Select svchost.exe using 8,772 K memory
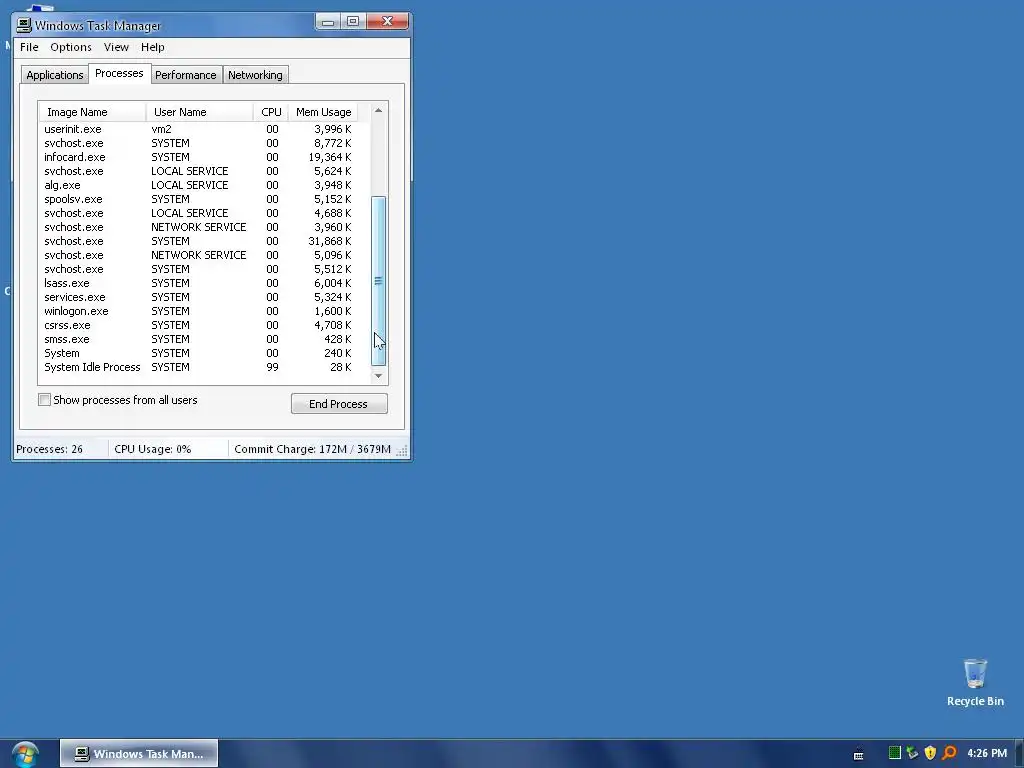Screen dimensions: 1024x768 [198, 143]
